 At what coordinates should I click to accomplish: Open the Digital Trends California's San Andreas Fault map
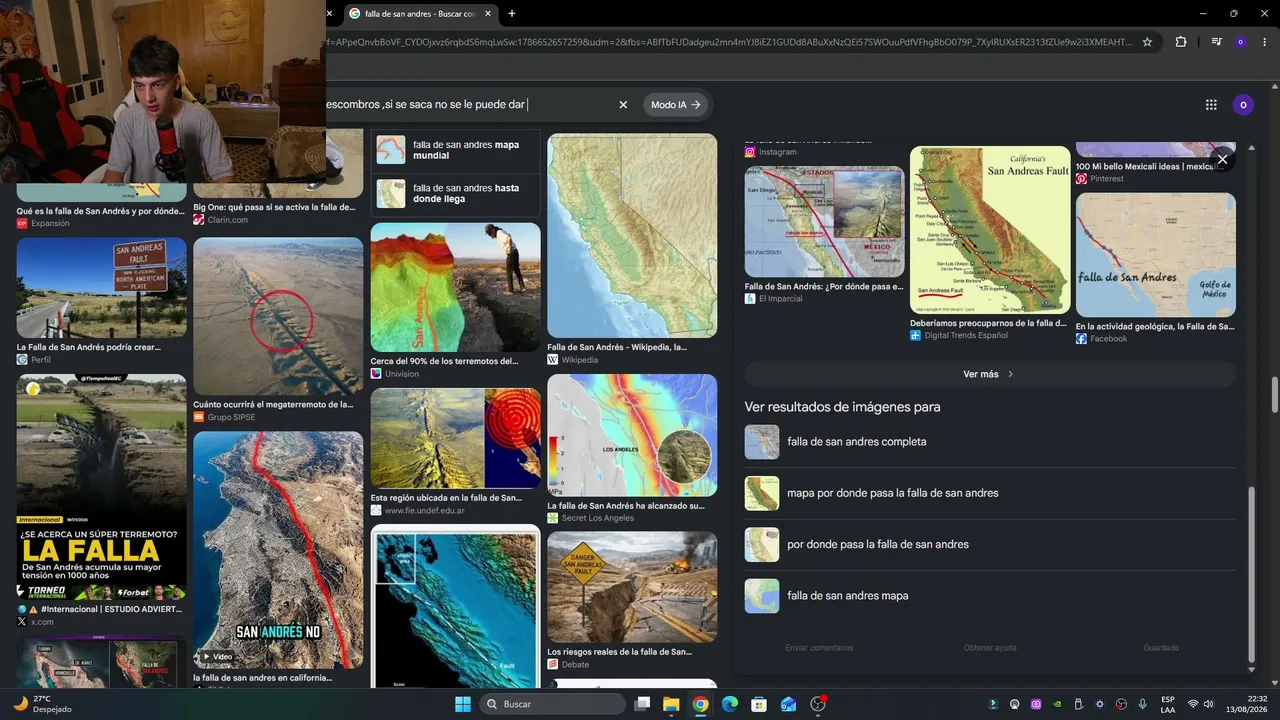[x=990, y=230]
